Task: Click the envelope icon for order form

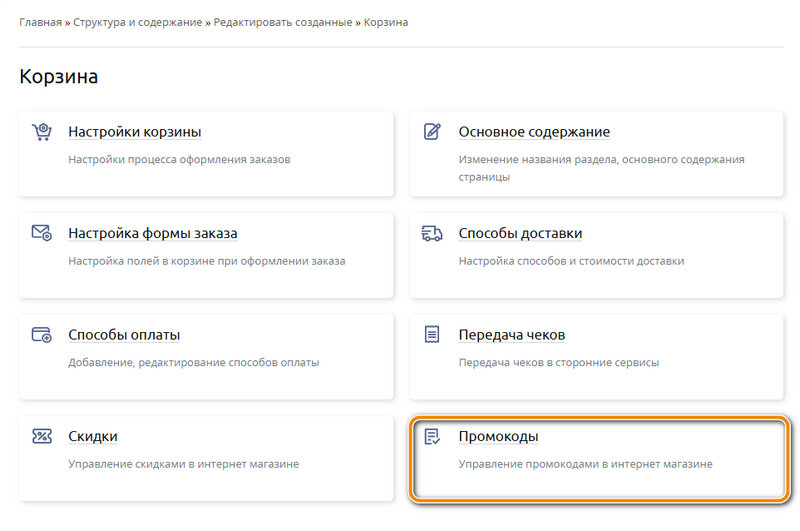Action: (41, 233)
